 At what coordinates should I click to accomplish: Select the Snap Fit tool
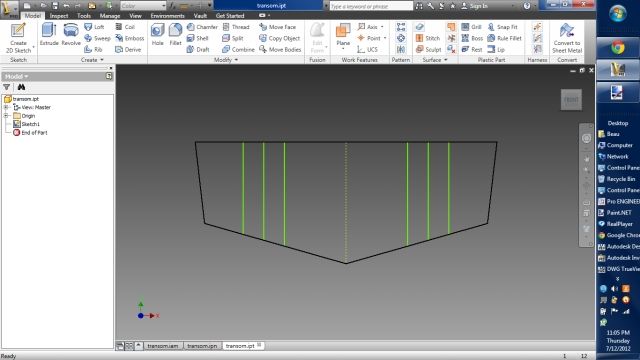click(502, 27)
